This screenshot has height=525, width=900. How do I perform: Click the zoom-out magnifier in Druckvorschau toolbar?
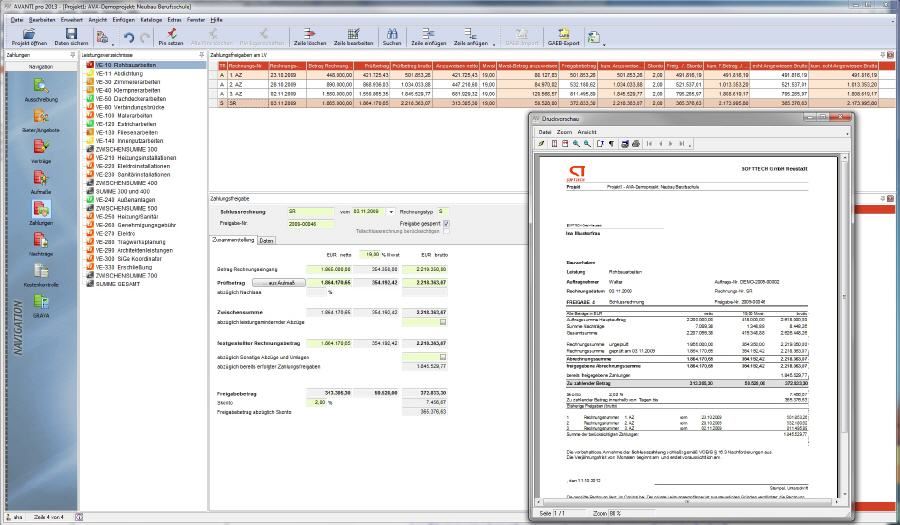tap(587, 144)
